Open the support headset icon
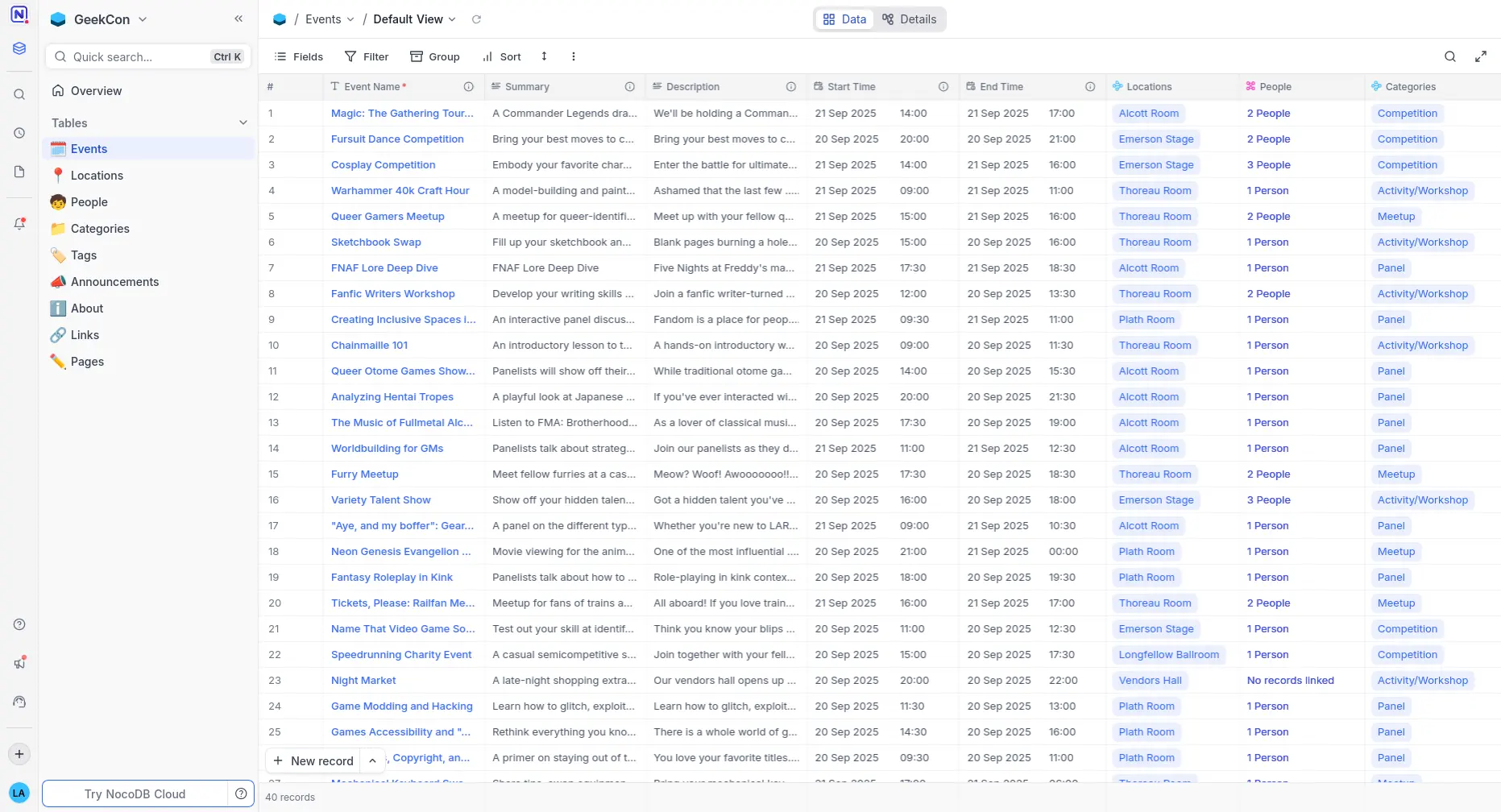 pyautogui.click(x=19, y=702)
